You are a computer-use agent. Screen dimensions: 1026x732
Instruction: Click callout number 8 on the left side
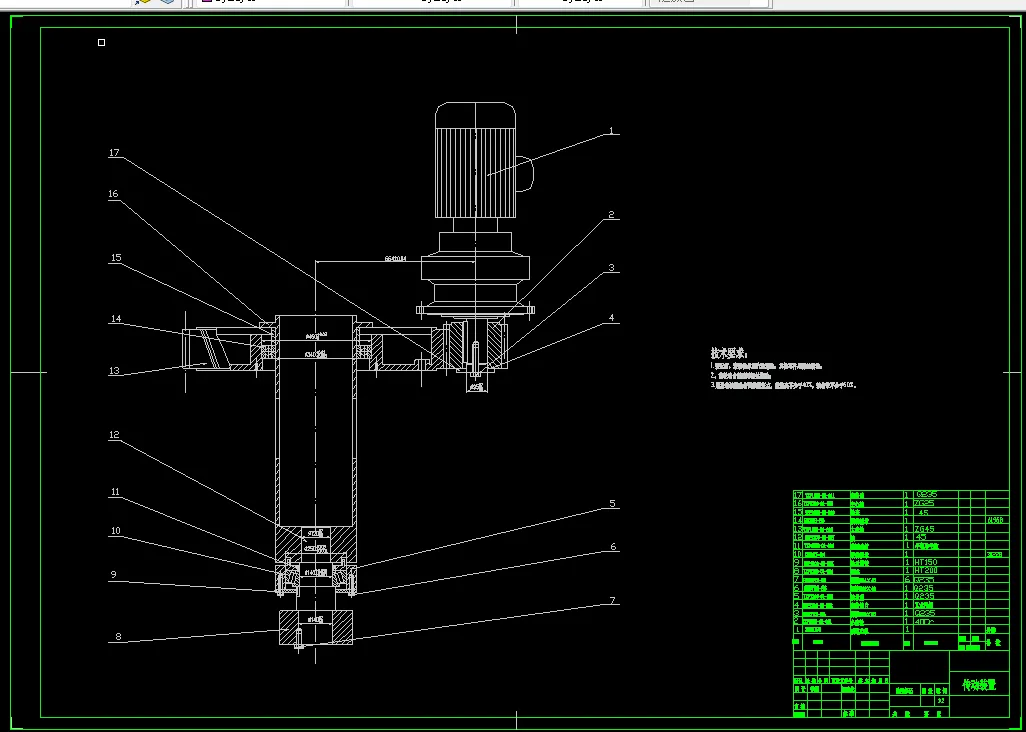tap(118, 636)
